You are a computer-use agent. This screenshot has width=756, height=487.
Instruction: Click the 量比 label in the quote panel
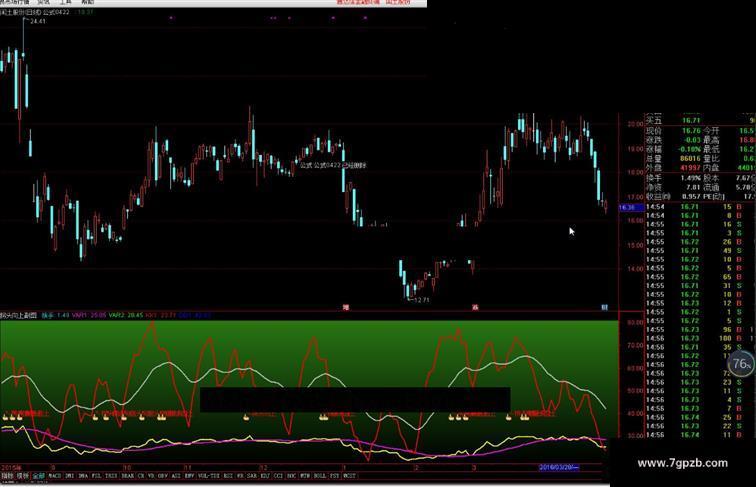(711, 158)
